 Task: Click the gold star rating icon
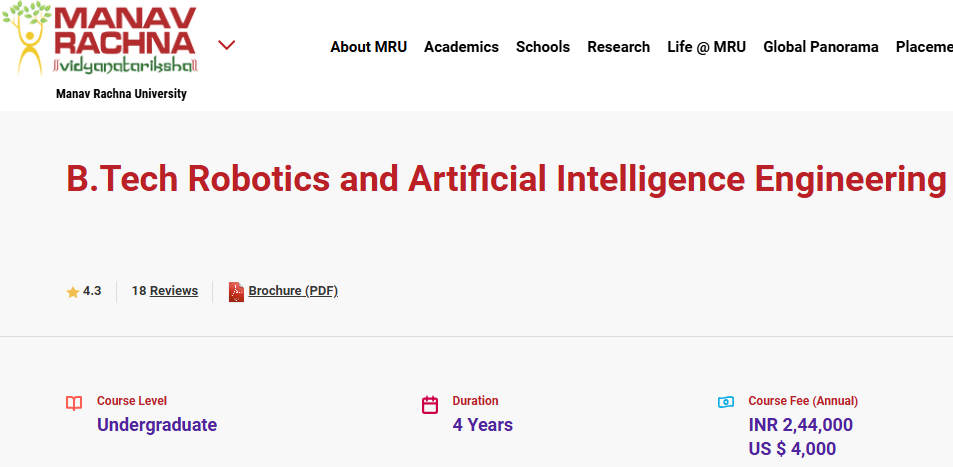(x=73, y=292)
